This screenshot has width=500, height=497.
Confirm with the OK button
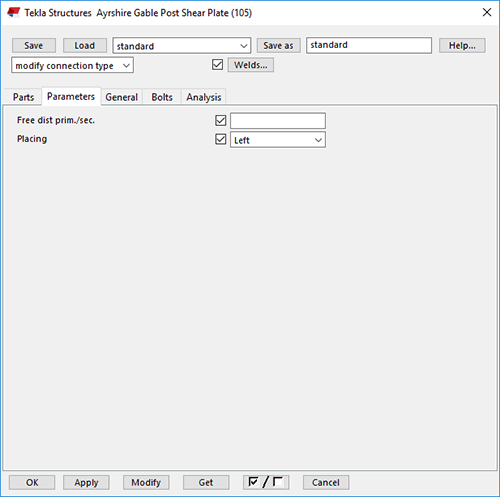tap(32, 482)
